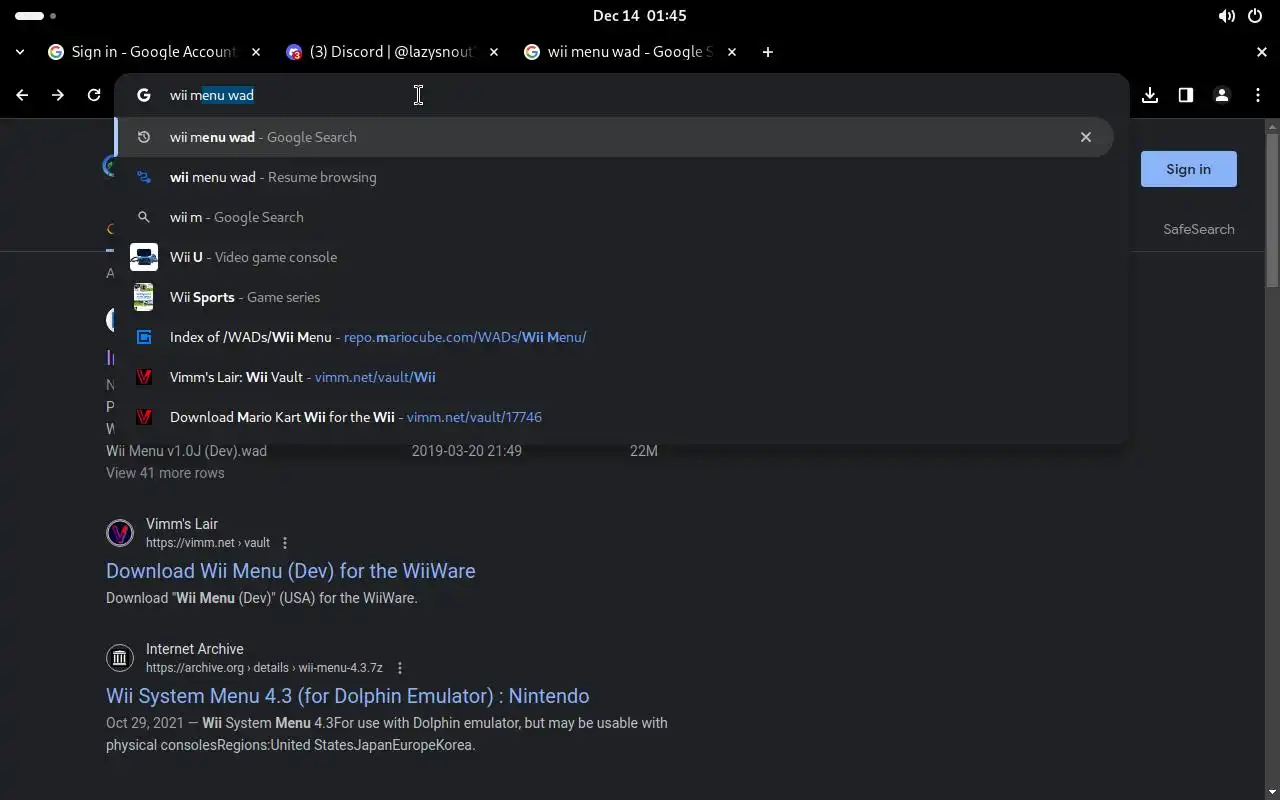This screenshot has width=1280, height=800.
Task: Switch to the Discord tab
Action: pyautogui.click(x=391, y=52)
